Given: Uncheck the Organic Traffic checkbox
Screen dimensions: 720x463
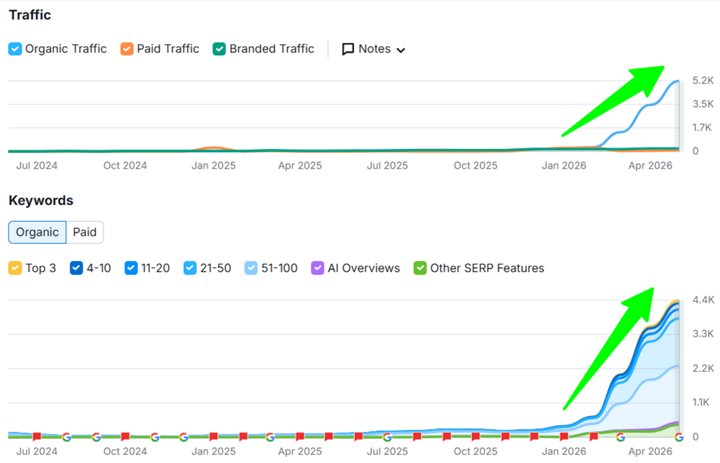Looking at the screenshot, I should [x=15, y=49].
